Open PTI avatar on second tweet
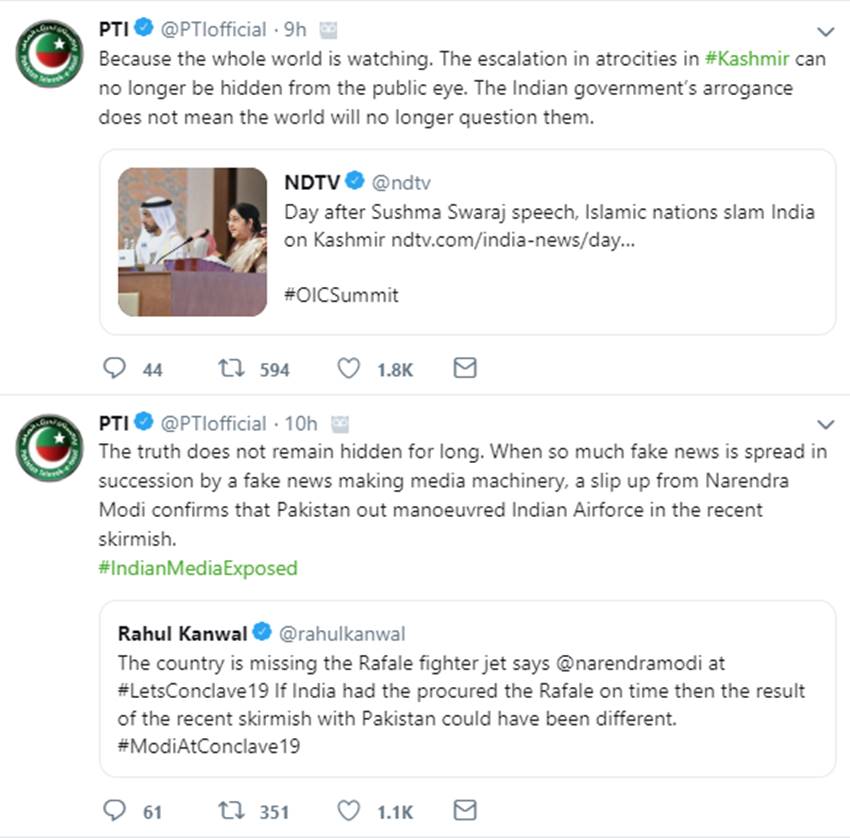The width and height of the screenshot is (850, 838). (50, 448)
